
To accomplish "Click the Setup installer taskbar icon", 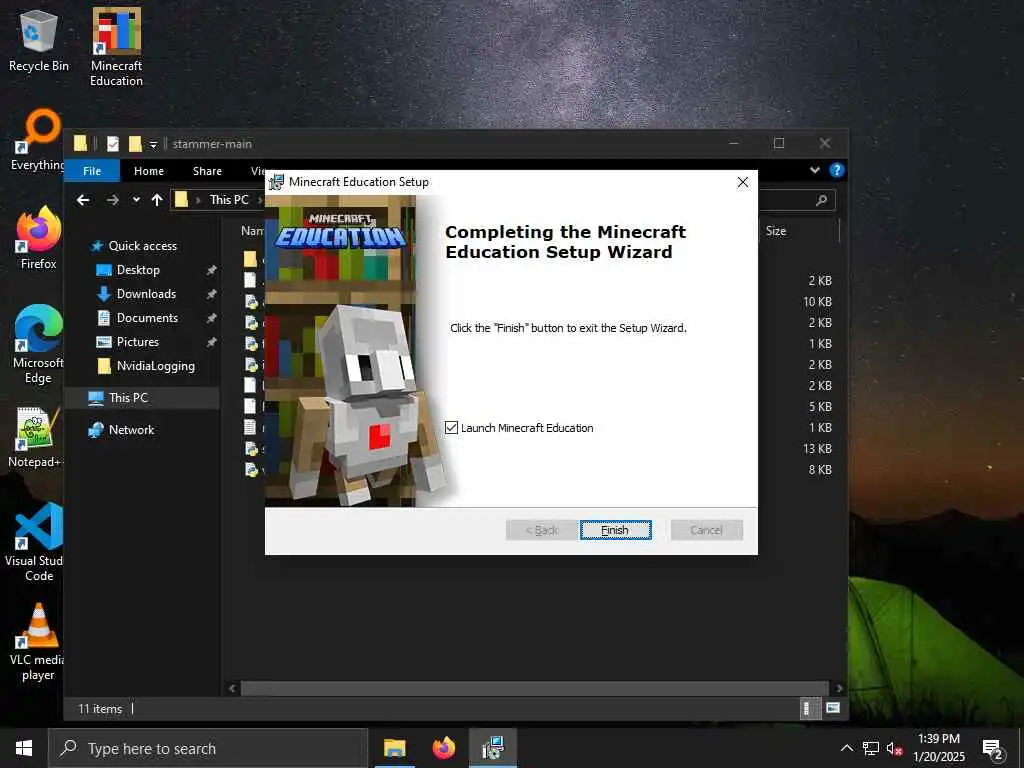I will pyautogui.click(x=493, y=748).
